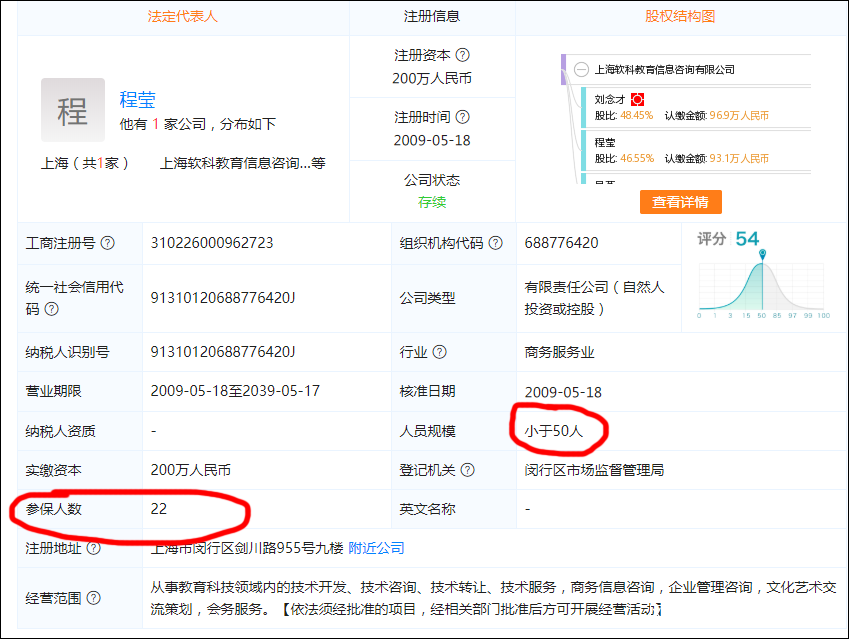This screenshot has height=639, width=849.
Task: Click the 程 avatar thumbnail
Action: pyautogui.click(x=73, y=110)
